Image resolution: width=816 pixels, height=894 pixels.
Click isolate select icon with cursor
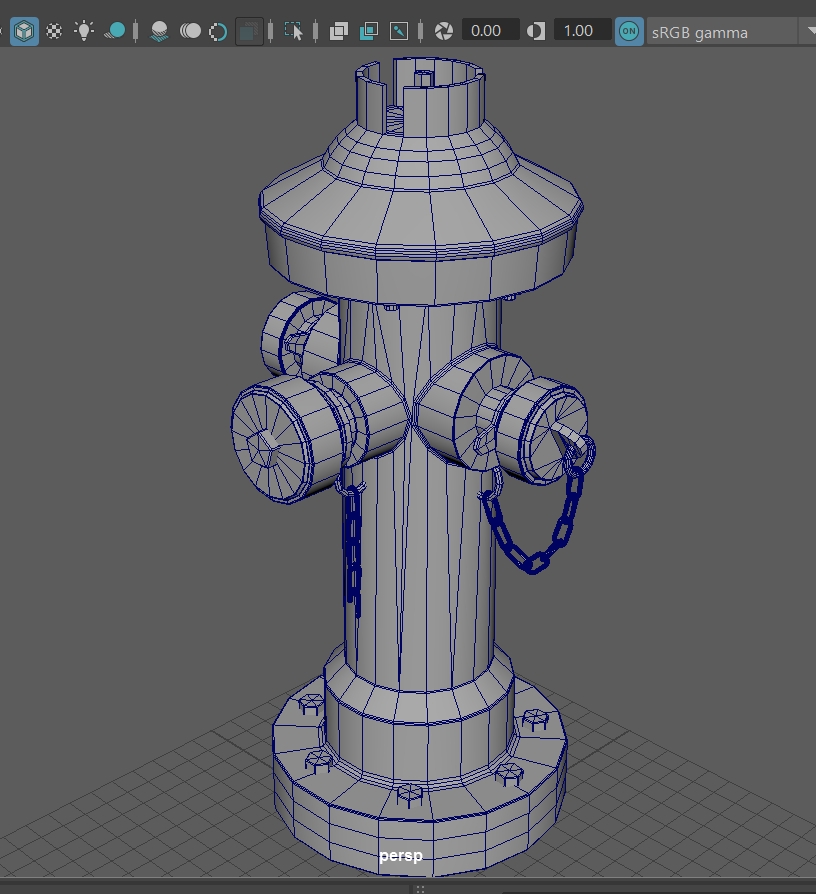[293, 31]
